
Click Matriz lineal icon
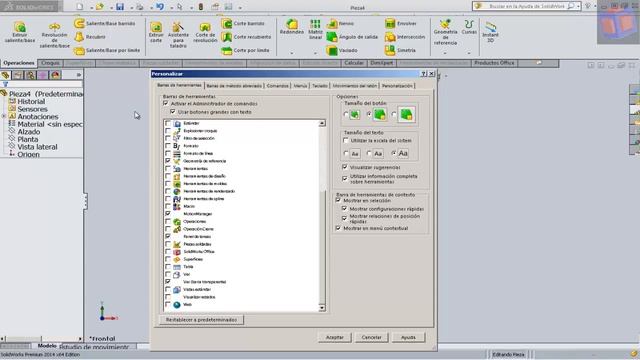[315, 24]
